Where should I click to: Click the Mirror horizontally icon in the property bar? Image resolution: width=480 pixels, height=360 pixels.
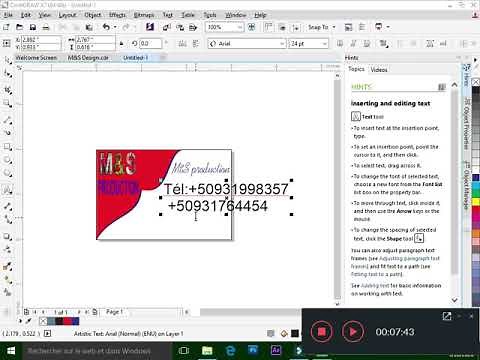[182, 44]
